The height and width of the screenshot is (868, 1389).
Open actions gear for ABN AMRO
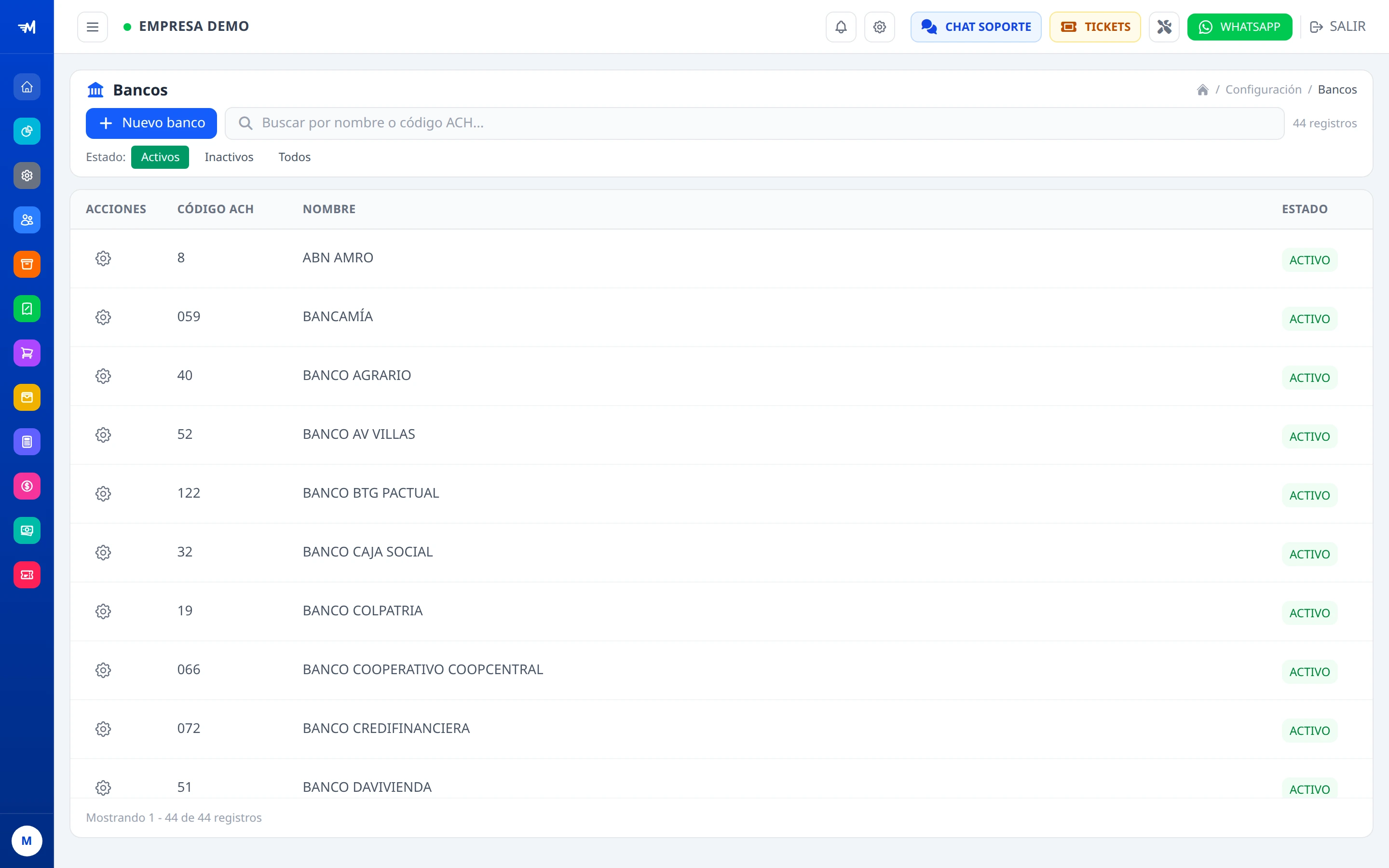pos(103,258)
